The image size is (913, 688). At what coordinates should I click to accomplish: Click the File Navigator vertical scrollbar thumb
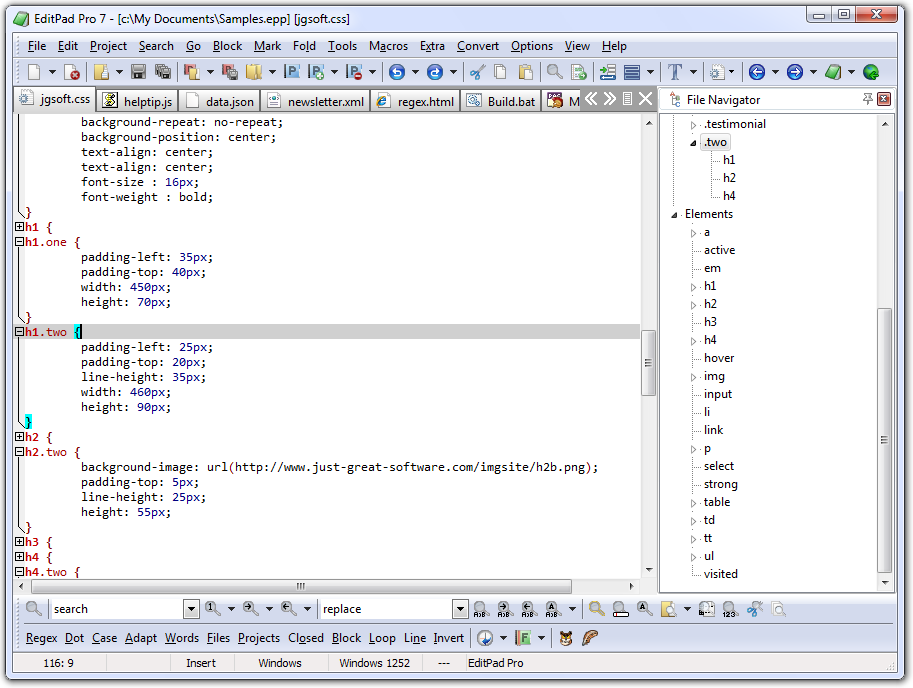(884, 441)
